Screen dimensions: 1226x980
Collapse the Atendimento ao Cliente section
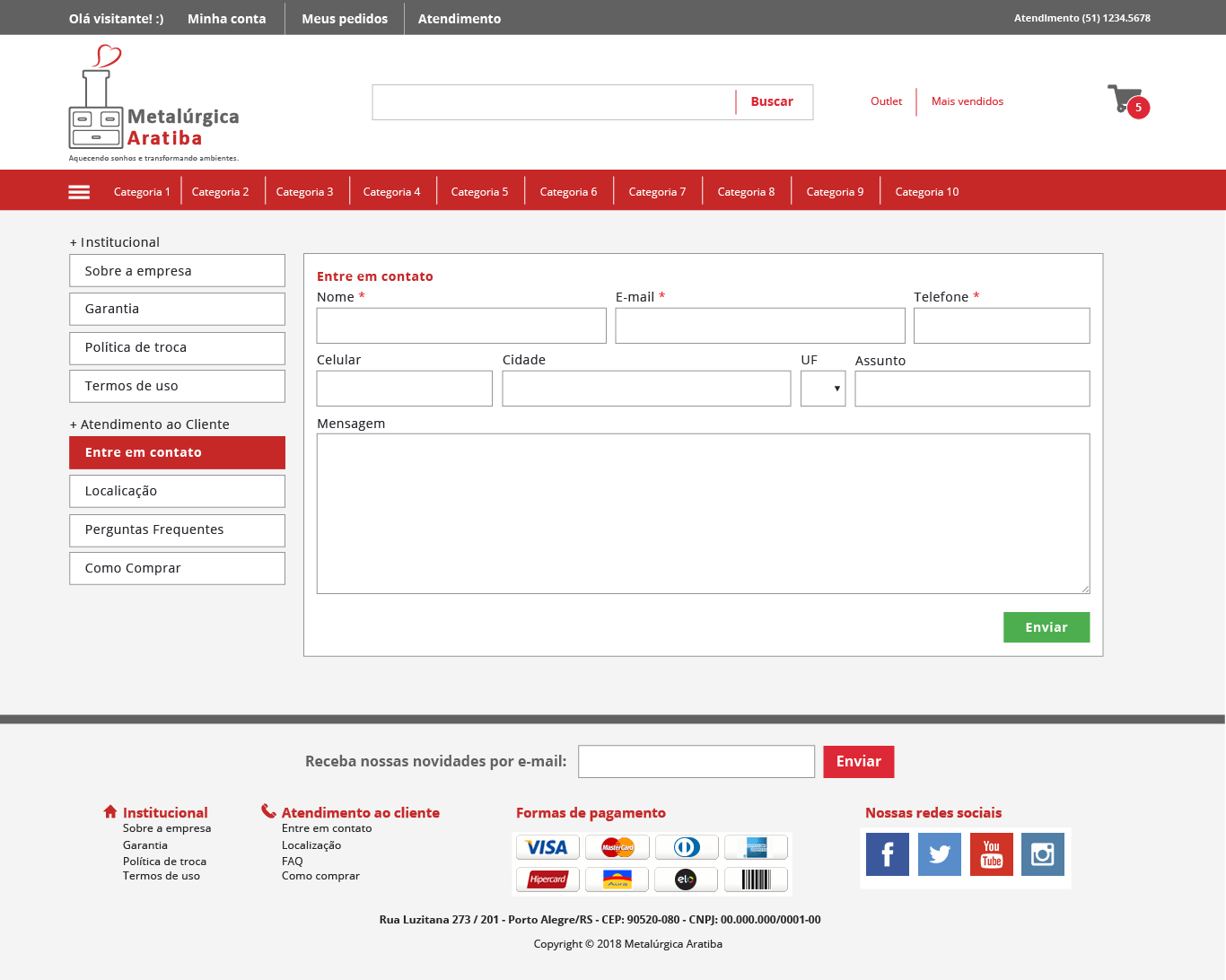(150, 424)
